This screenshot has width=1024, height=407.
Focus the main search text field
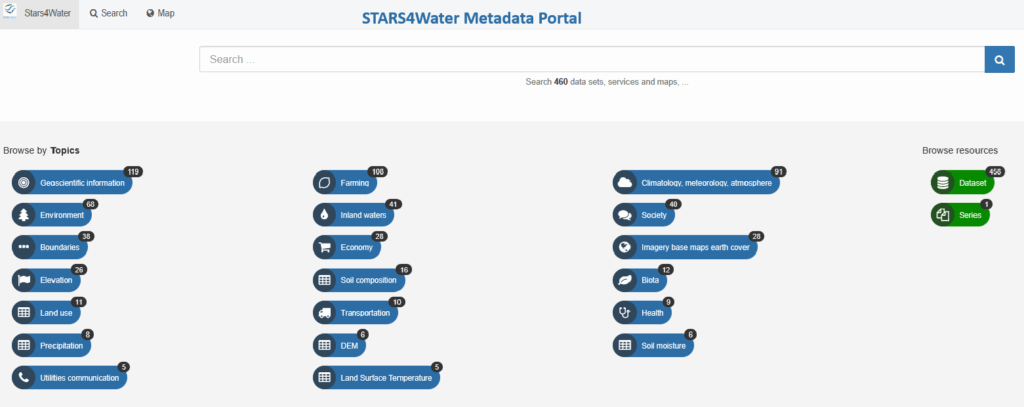(x=592, y=59)
